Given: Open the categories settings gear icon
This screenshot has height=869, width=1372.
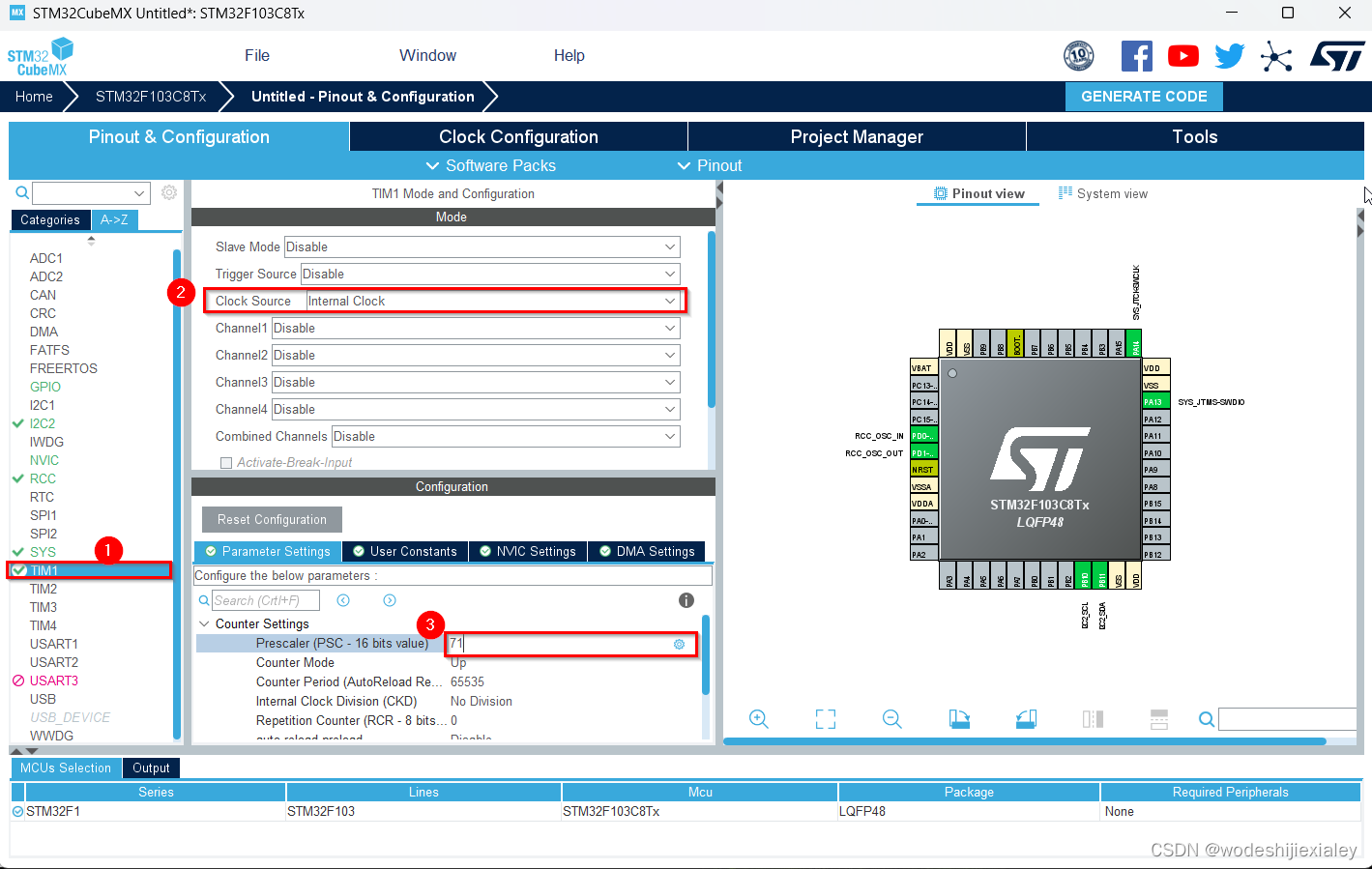Looking at the screenshot, I should (169, 192).
